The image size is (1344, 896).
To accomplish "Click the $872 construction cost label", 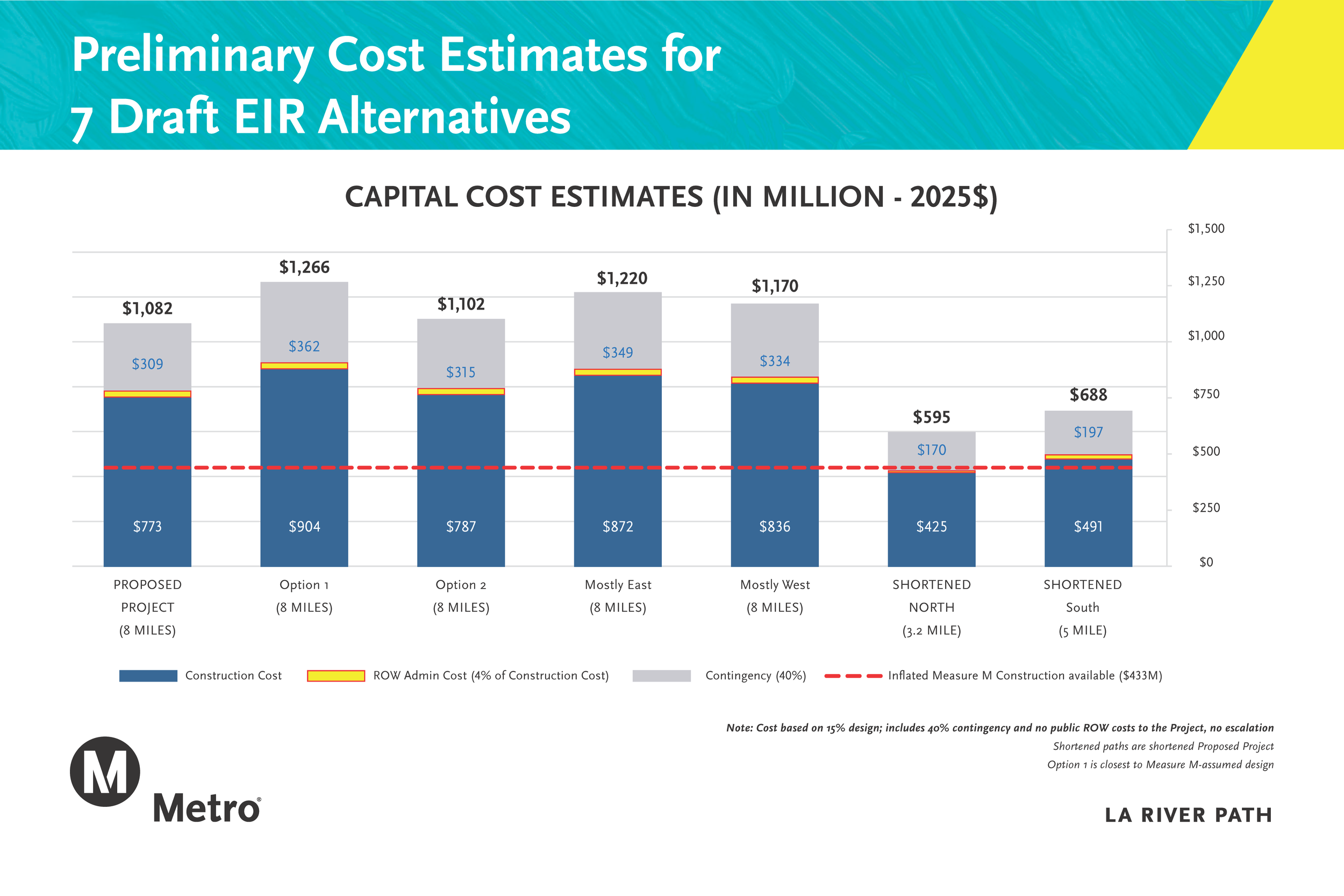I will [x=618, y=527].
